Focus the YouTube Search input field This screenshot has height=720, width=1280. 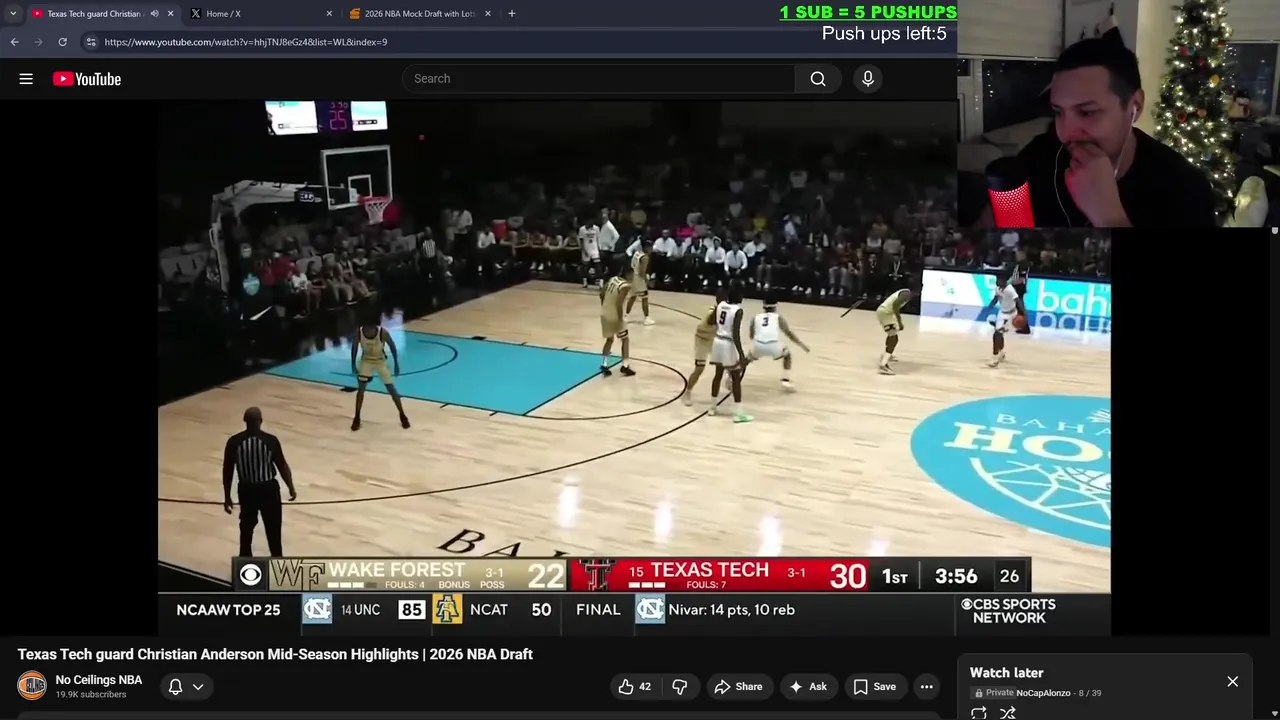point(600,79)
